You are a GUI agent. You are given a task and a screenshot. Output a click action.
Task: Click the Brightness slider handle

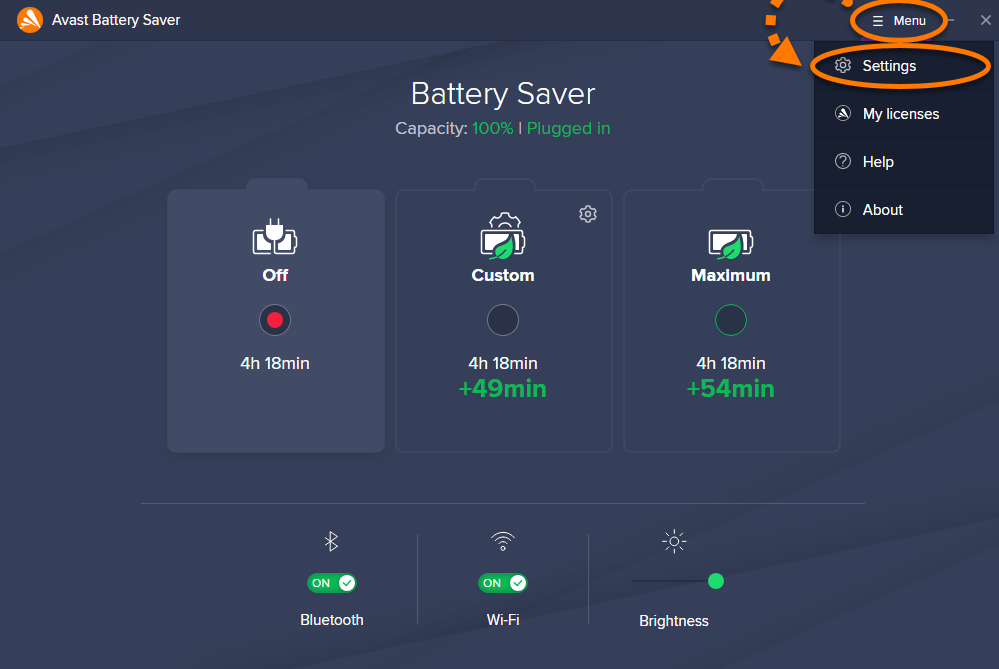point(716,581)
